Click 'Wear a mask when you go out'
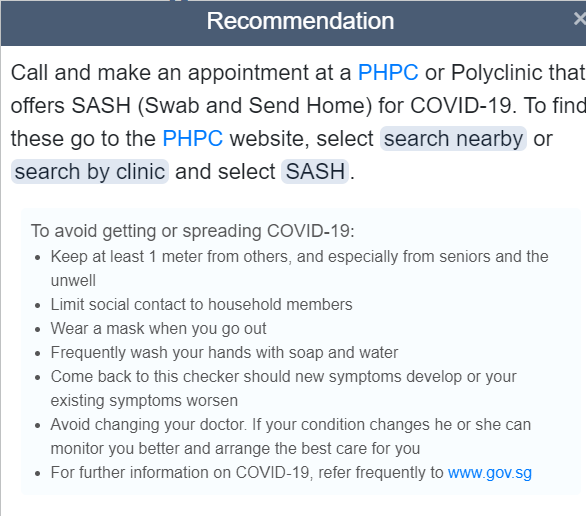This screenshot has height=516, width=586. (x=158, y=329)
